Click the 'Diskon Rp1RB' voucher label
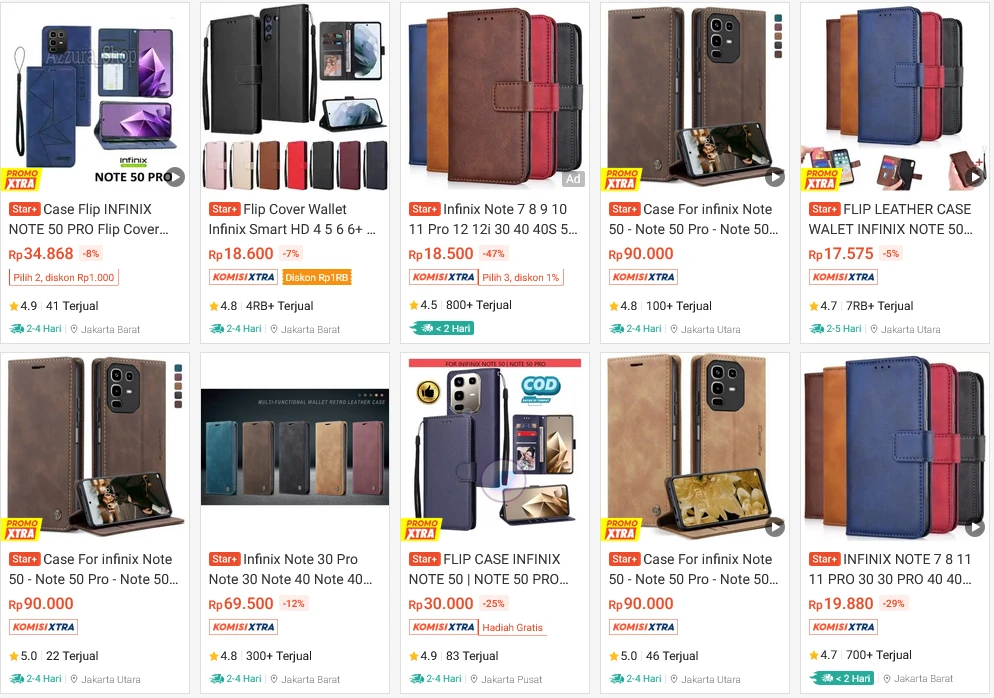This screenshot has width=994, height=698. [317, 277]
